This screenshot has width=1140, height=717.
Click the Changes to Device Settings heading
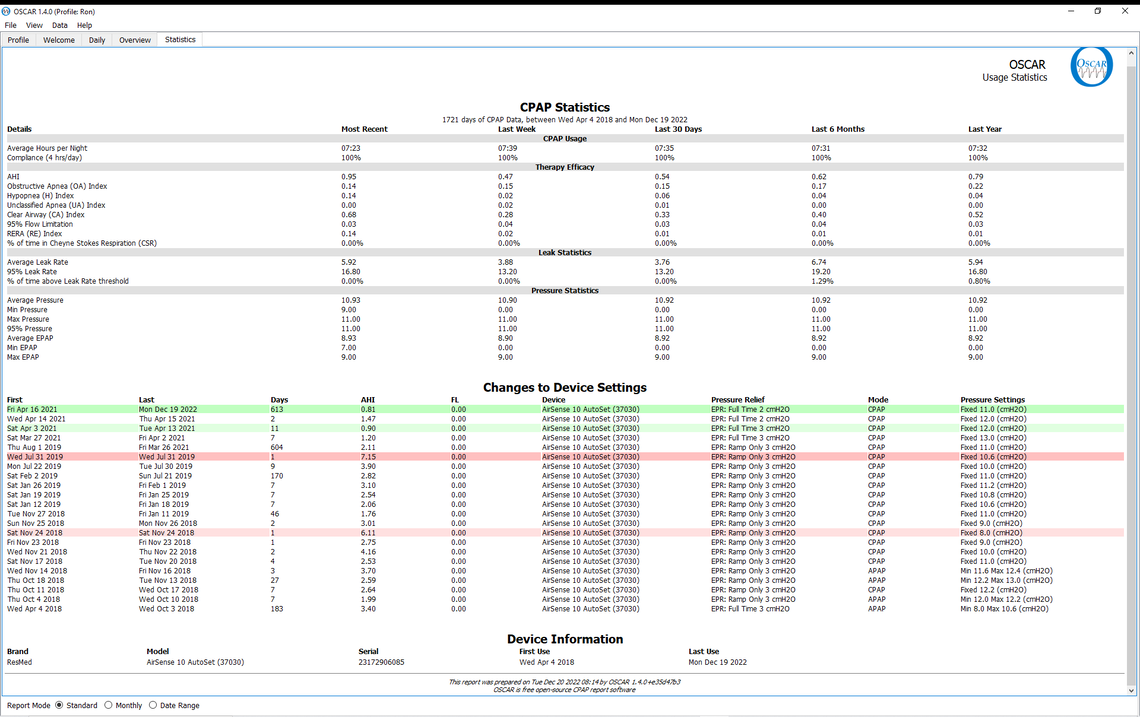coord(565,388)
